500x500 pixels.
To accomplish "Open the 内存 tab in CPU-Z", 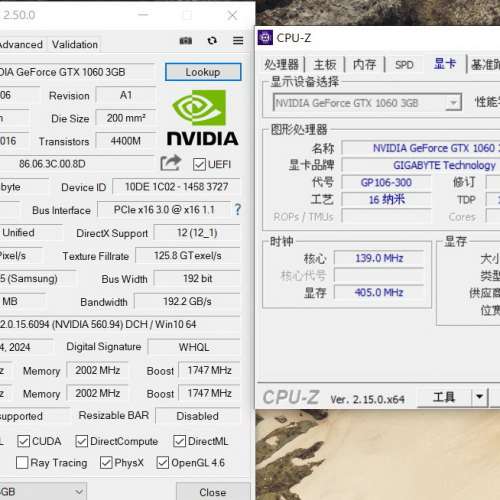I will (364, 64).
